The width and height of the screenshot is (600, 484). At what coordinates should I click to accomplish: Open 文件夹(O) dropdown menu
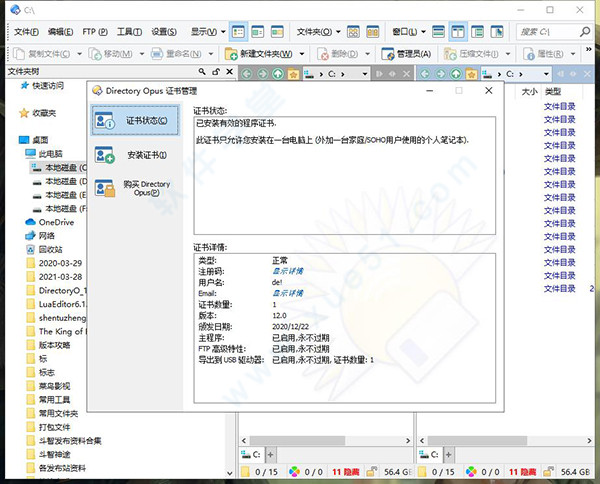point(318,32)
